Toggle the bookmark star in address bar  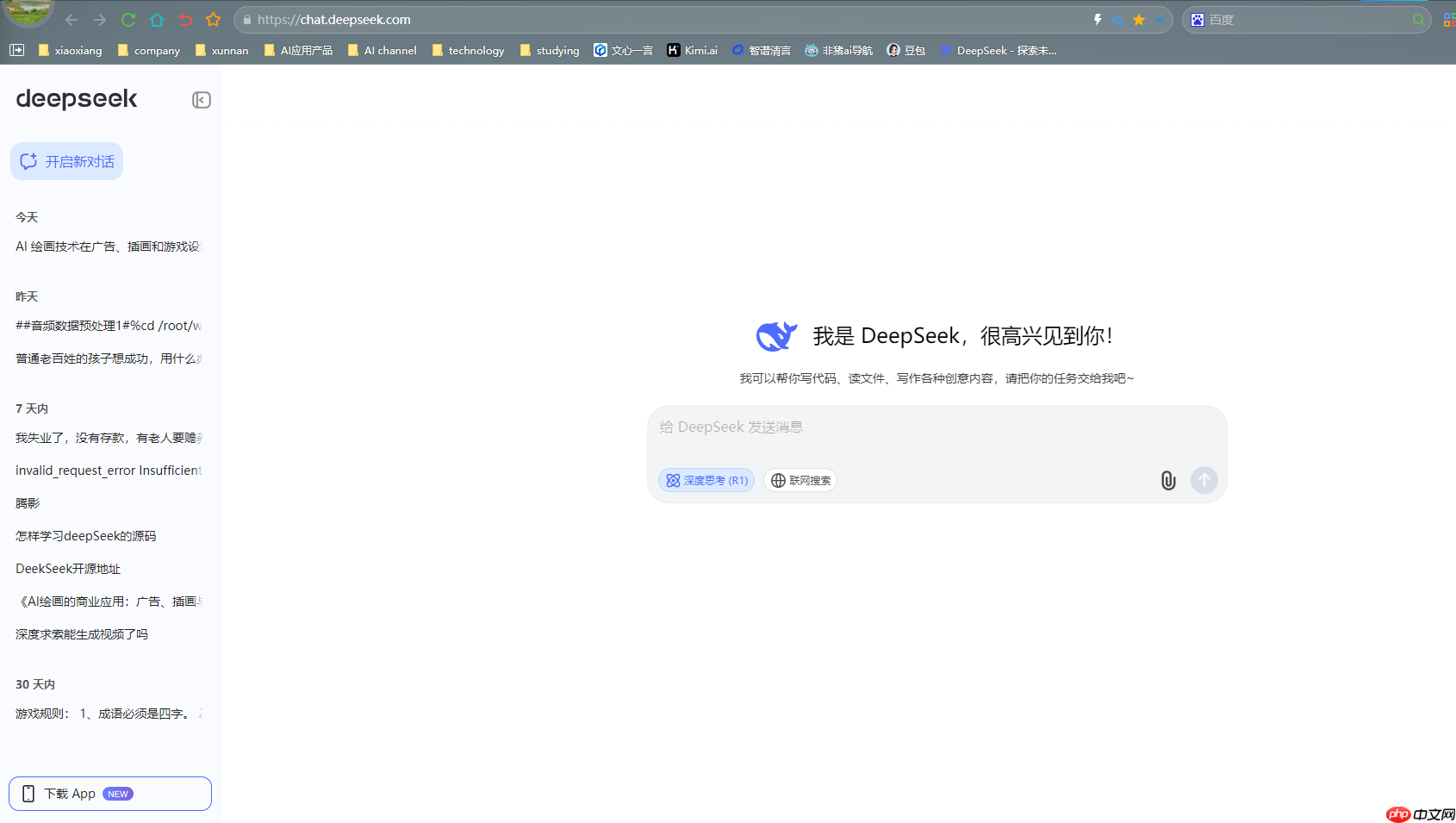(1139, 19)
